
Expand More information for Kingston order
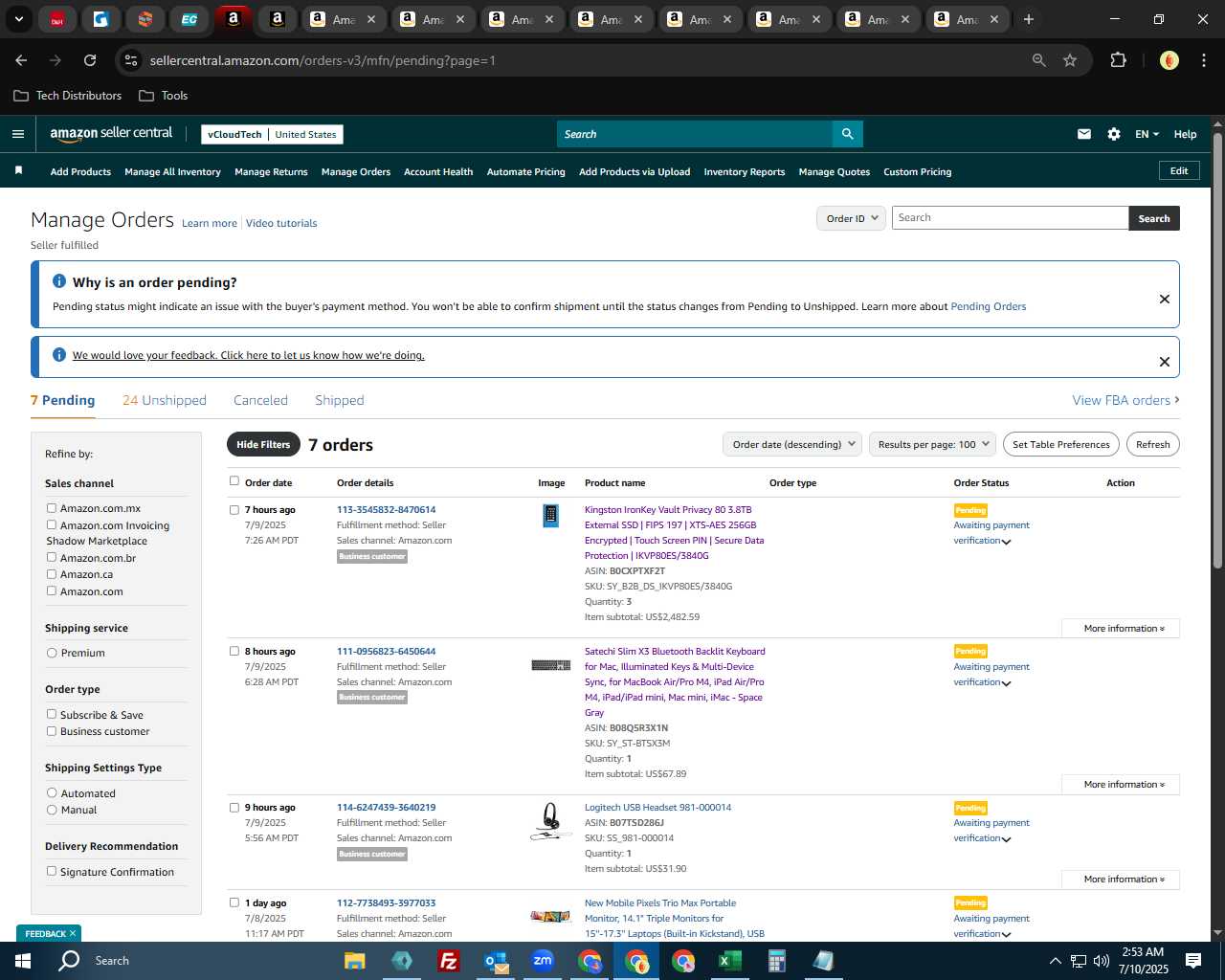pos(1121,629)
